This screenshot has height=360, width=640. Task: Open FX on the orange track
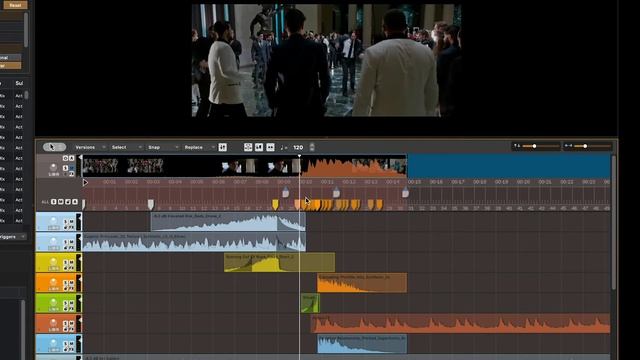coord(71,289)
